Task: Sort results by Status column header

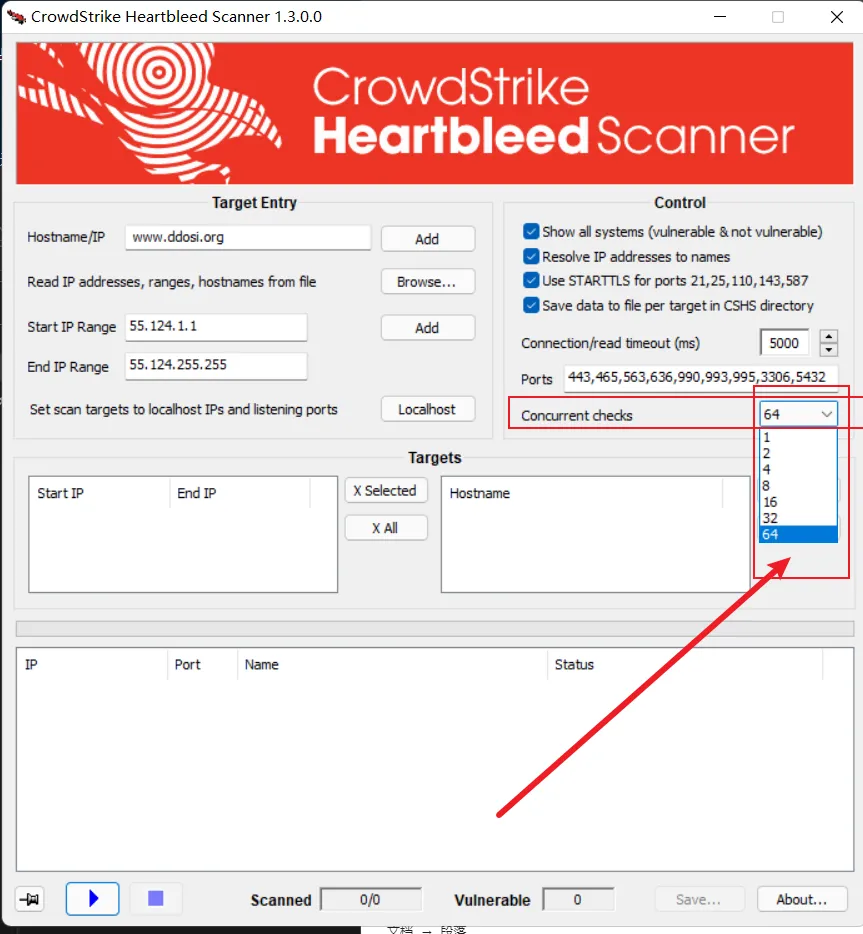Action: 685,664
